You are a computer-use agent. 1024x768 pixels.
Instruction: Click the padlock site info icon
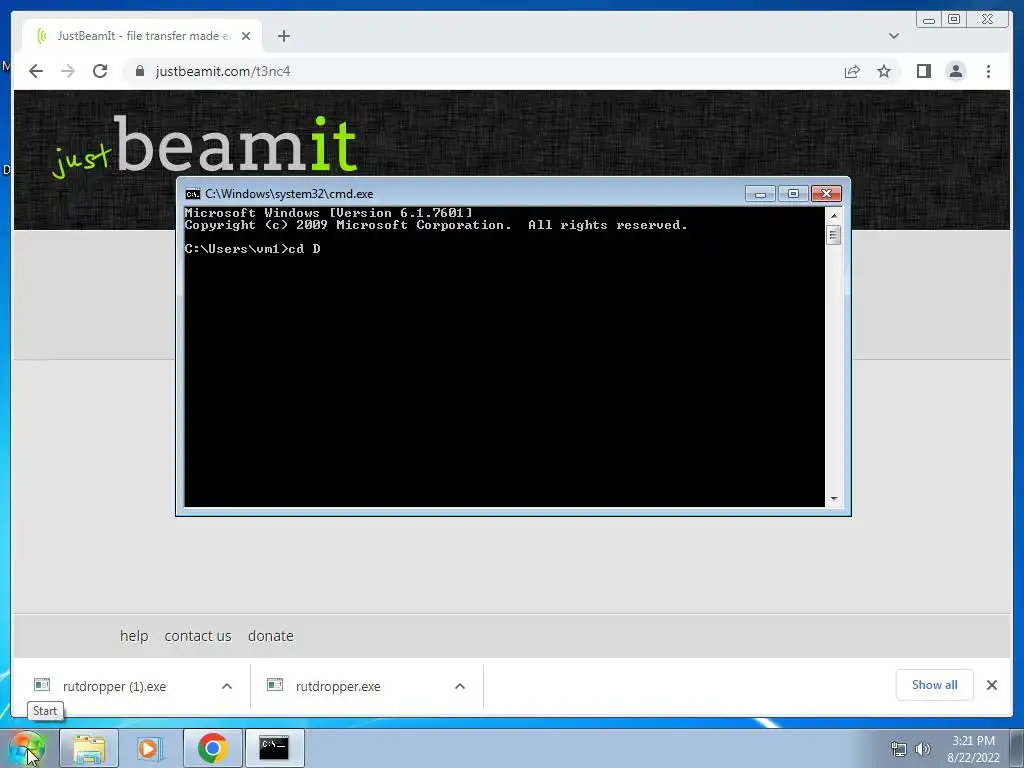click(x=140, y=71)
